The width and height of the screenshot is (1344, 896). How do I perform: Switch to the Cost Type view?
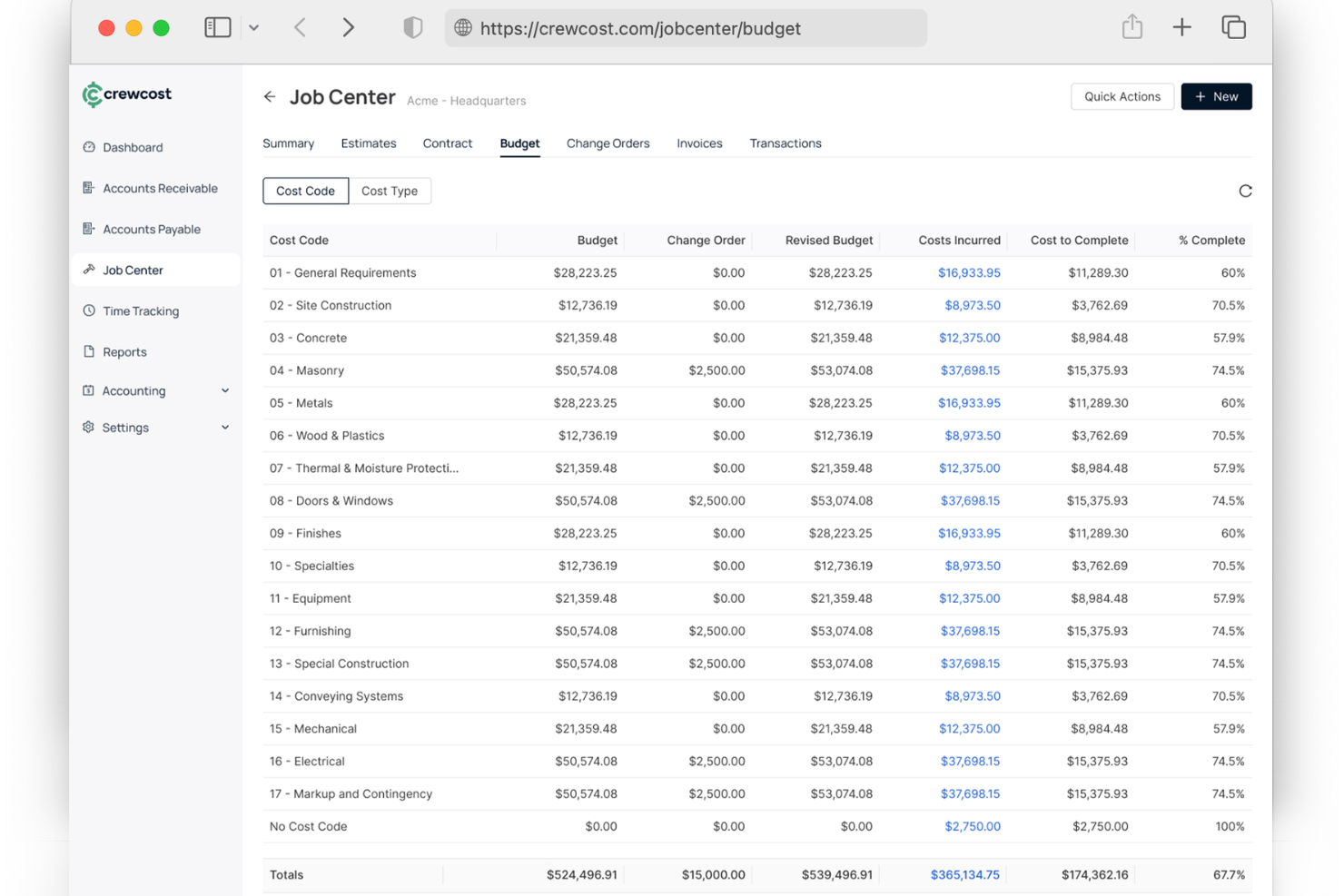click(x=390, y=191)
